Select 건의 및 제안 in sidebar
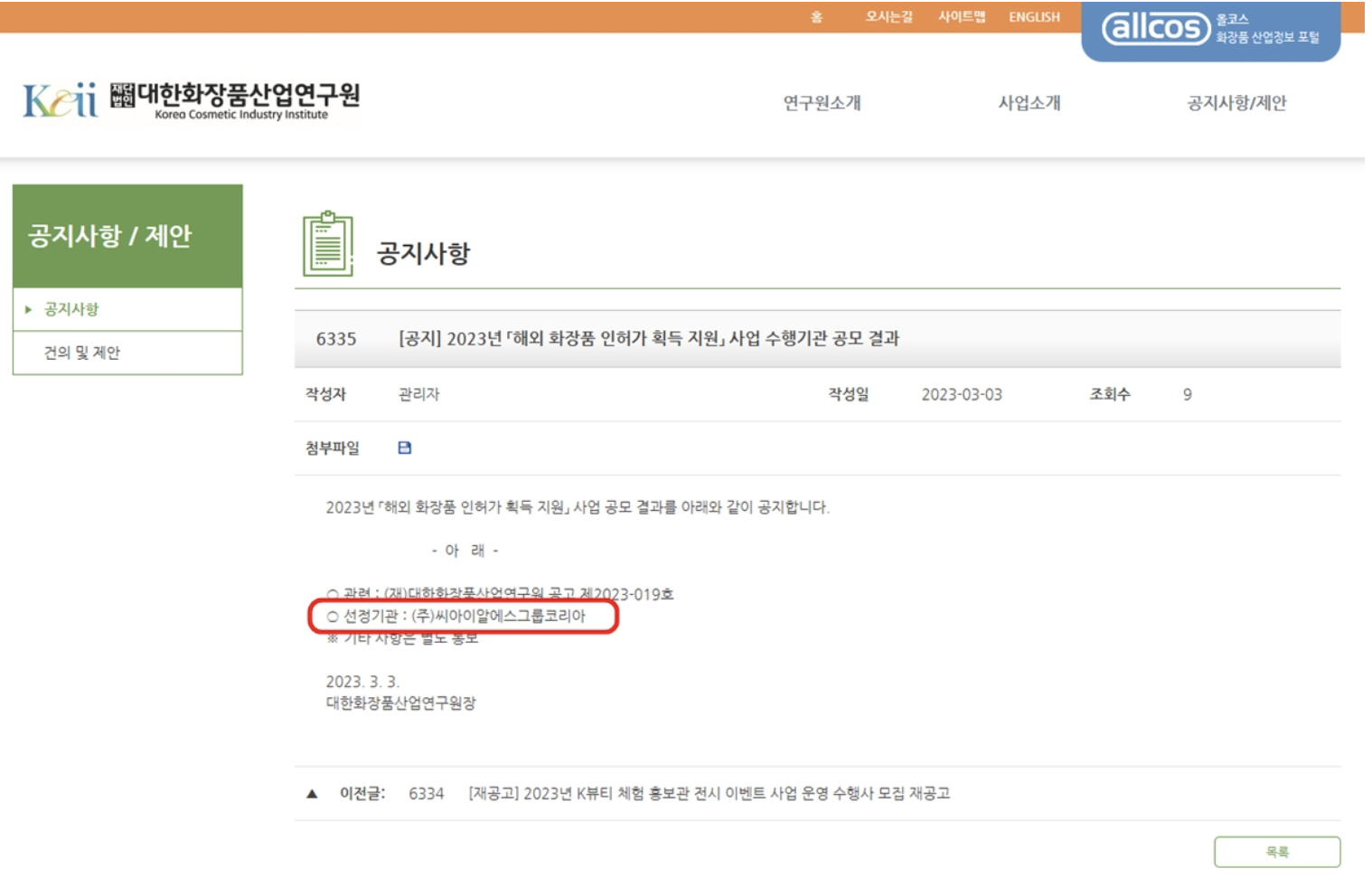The width and height of the screenshot is (1372, 877). pyautogui.click(x=81, y=353)
